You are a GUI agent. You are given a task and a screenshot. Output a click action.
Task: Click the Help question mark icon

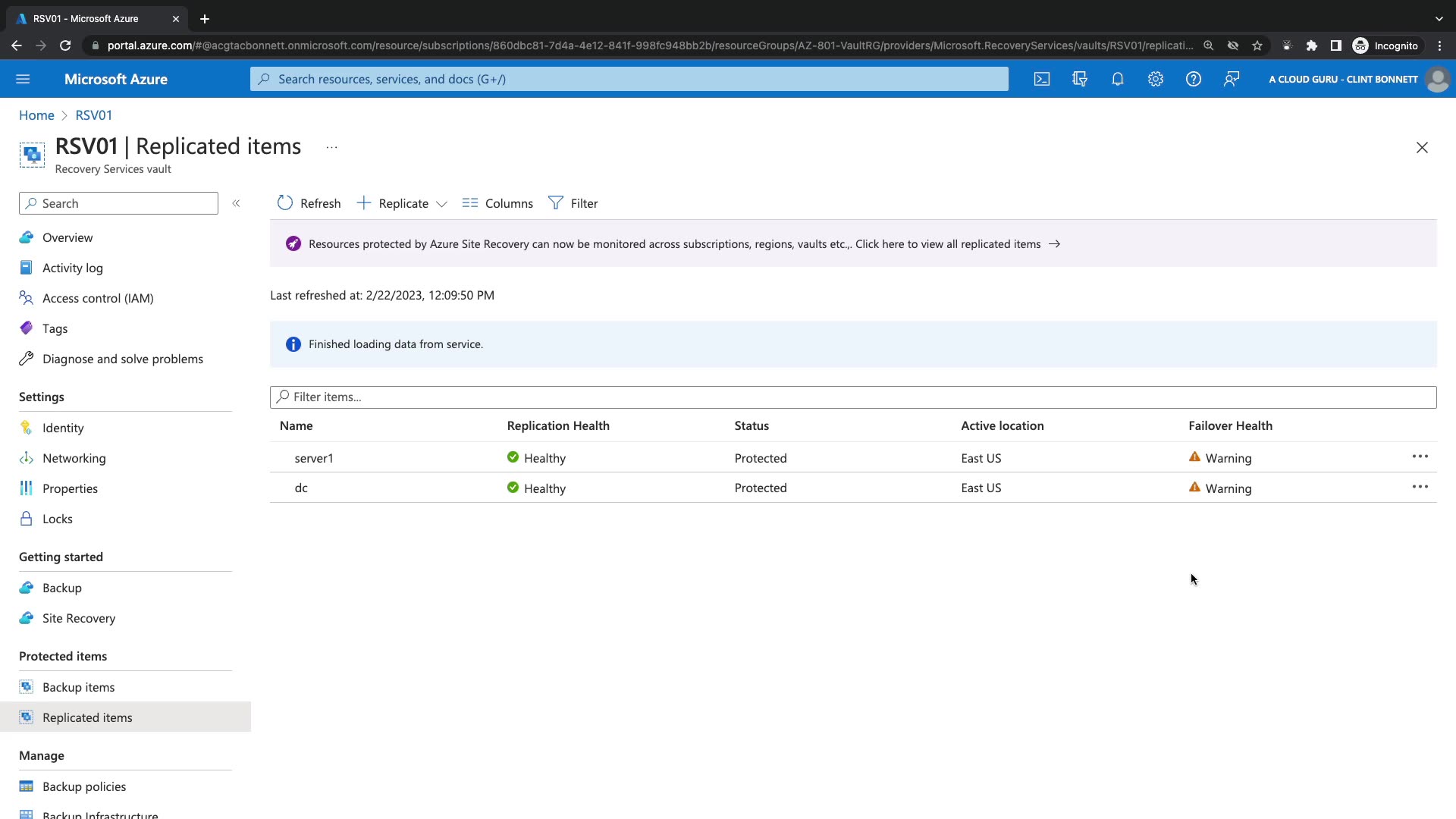(1193, 79)
